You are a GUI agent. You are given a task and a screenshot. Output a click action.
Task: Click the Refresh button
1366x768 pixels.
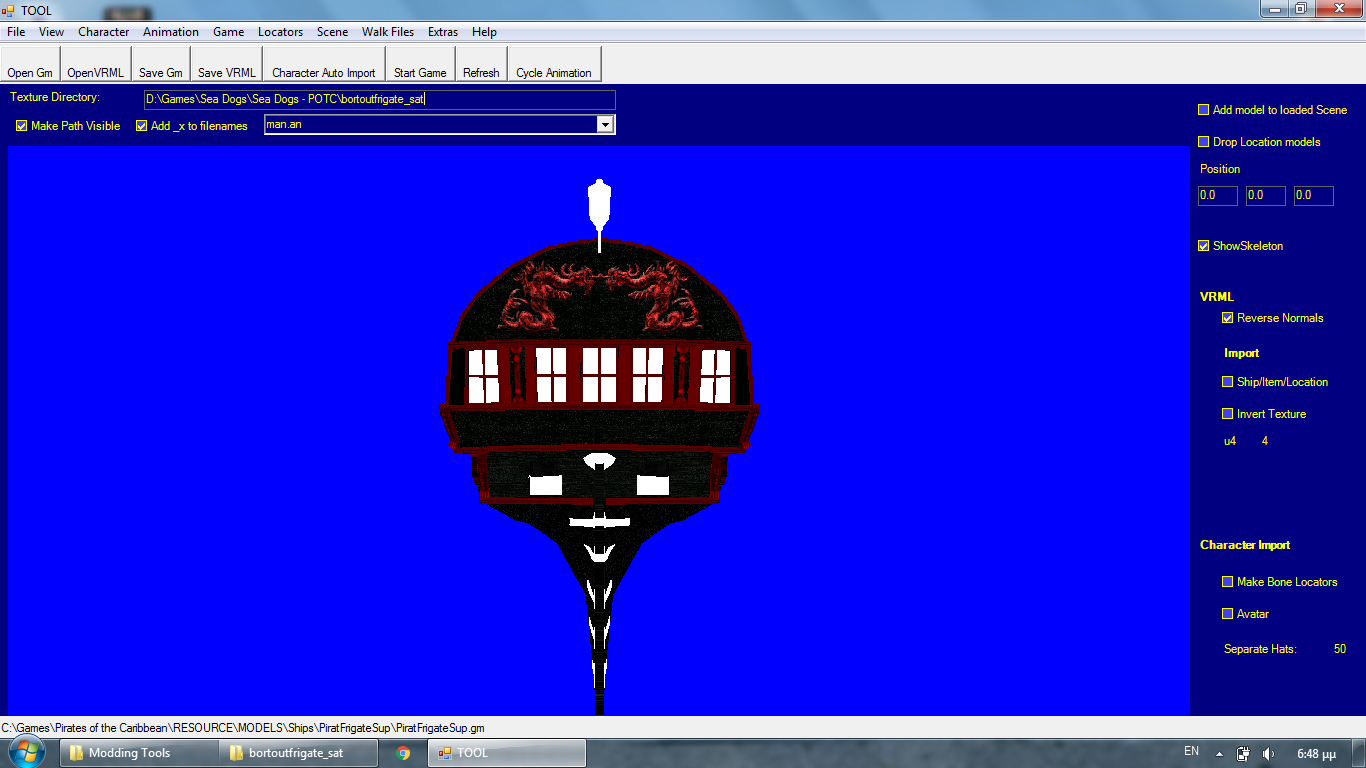pos(481,64)
